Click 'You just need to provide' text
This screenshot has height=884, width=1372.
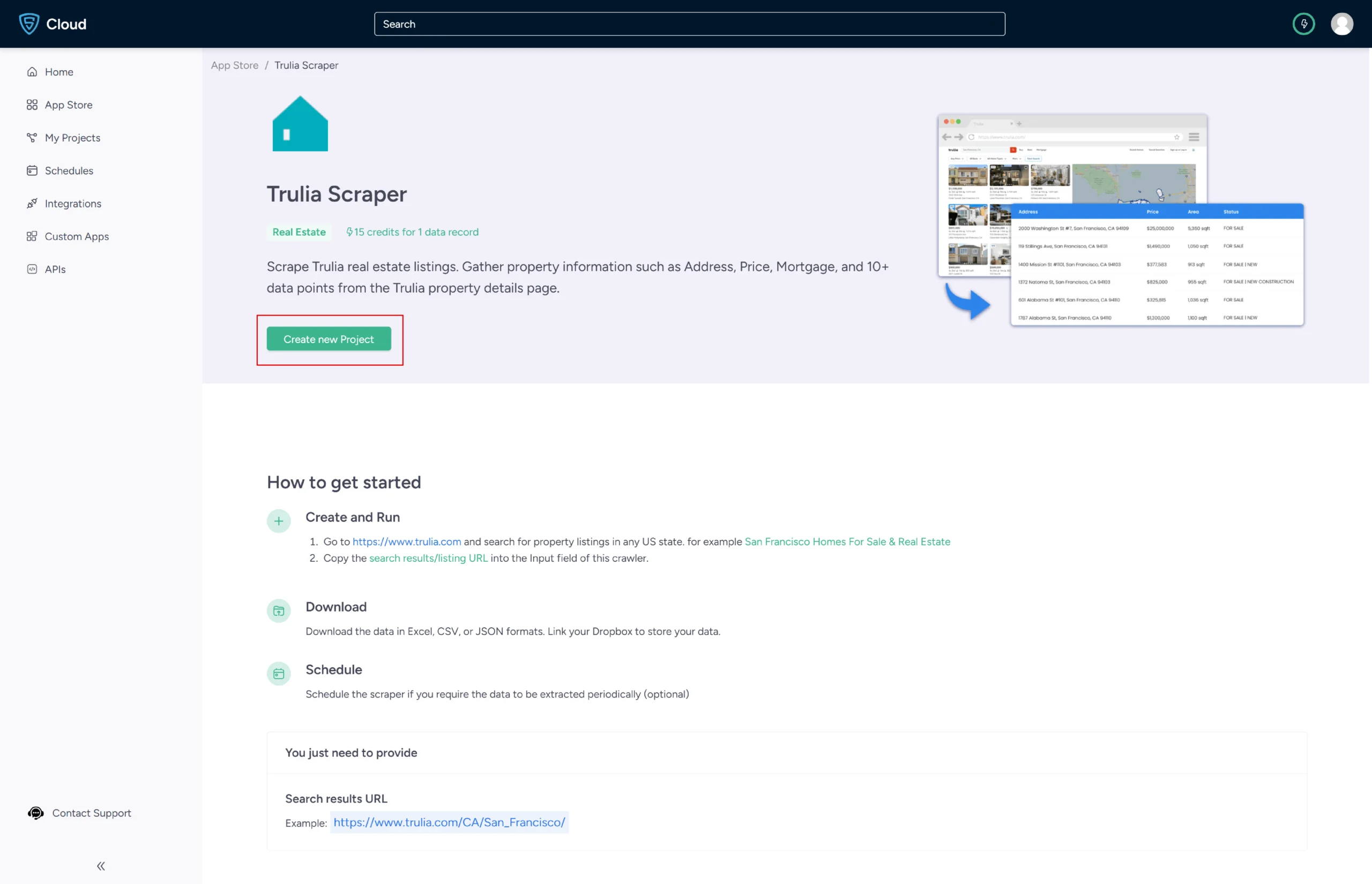351,753
